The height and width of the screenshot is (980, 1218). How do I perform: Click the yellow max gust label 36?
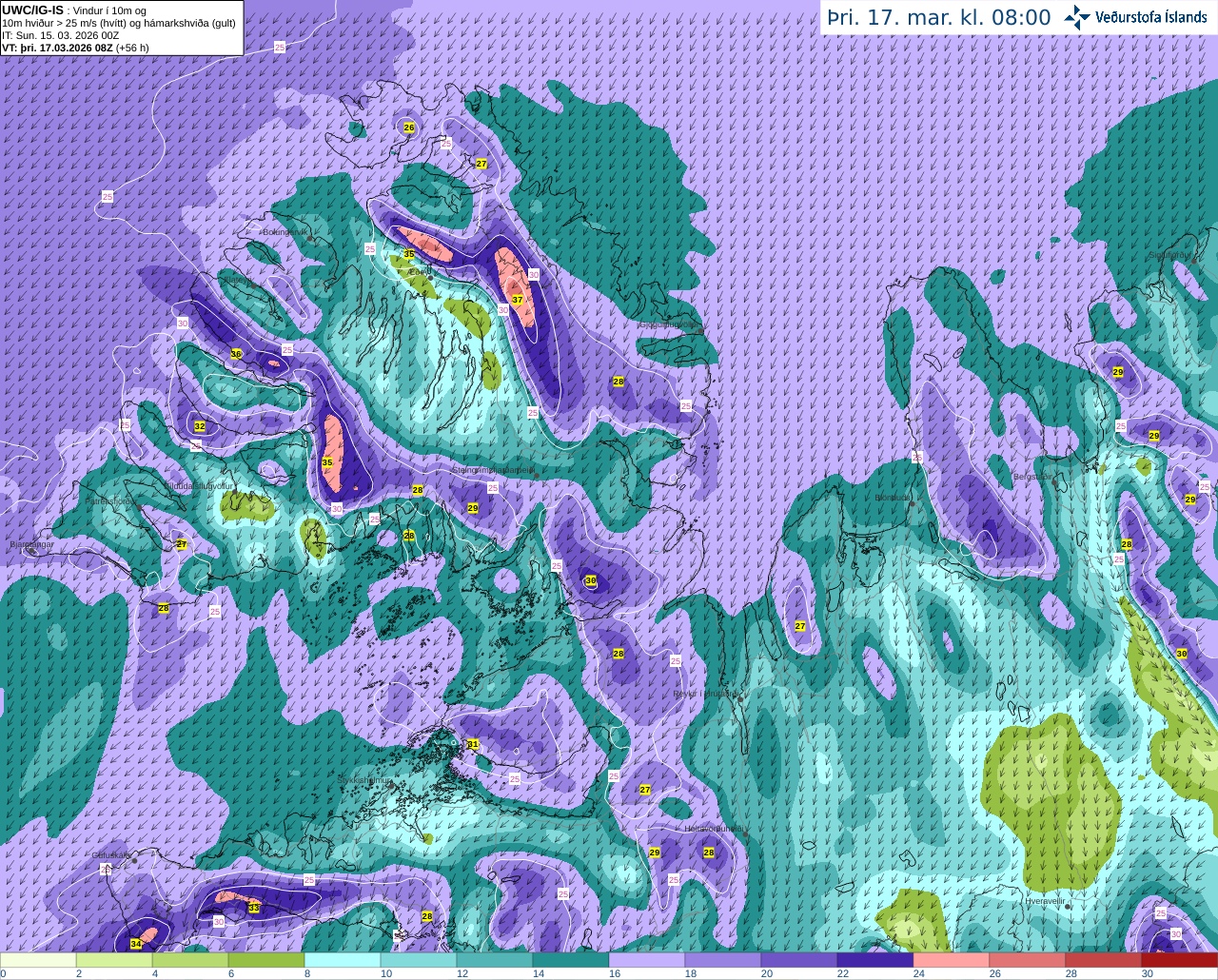click(x=236, y=354)
